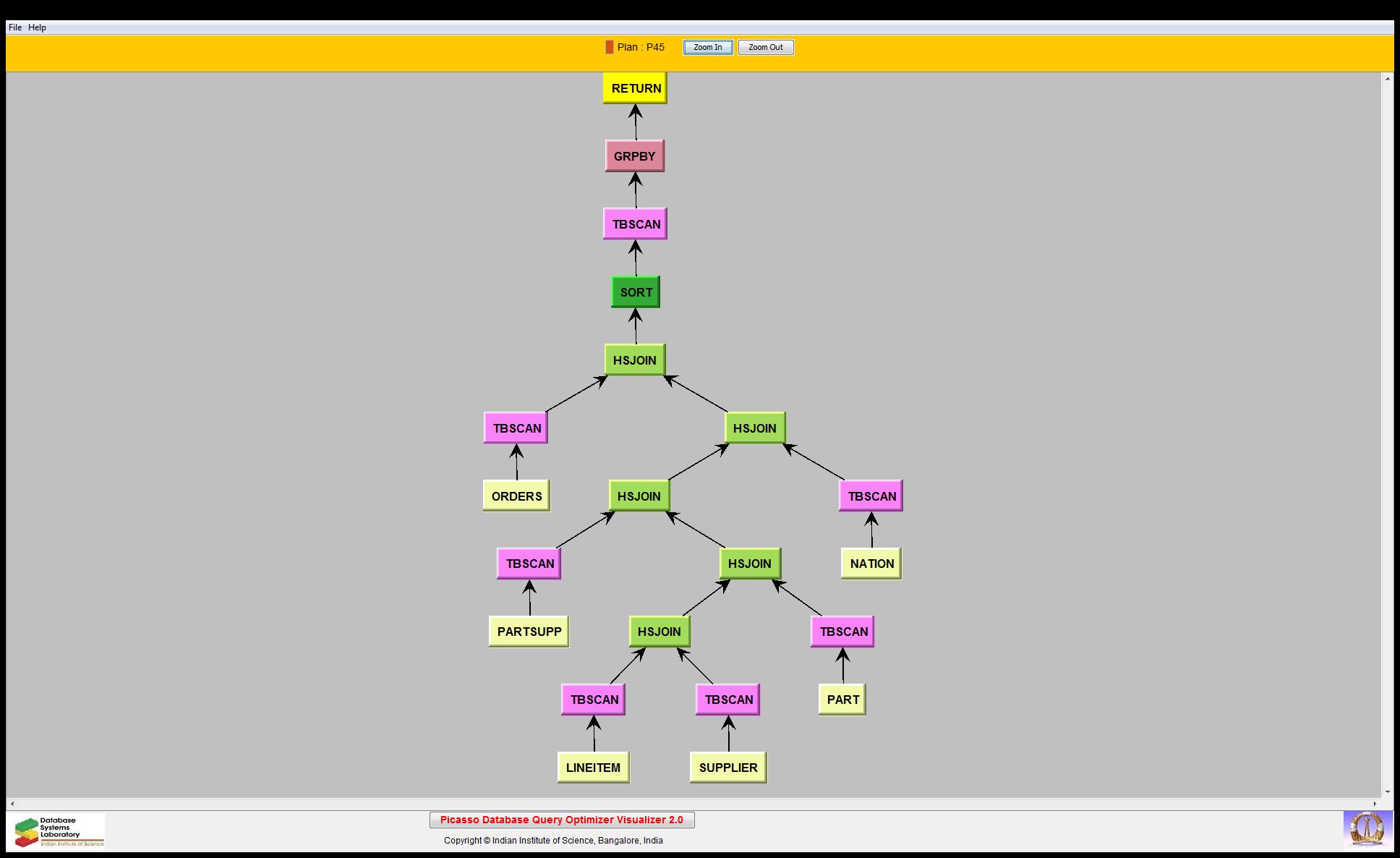1400x858 pixels.
Task: Select the PART table node
Action: (x=842, y=700)
